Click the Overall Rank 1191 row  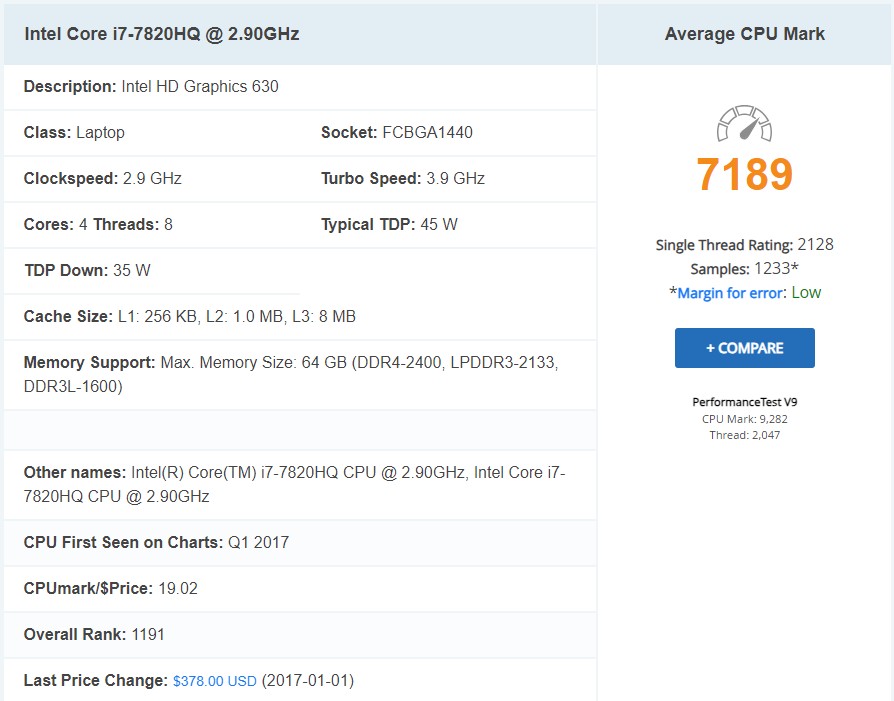94,635
